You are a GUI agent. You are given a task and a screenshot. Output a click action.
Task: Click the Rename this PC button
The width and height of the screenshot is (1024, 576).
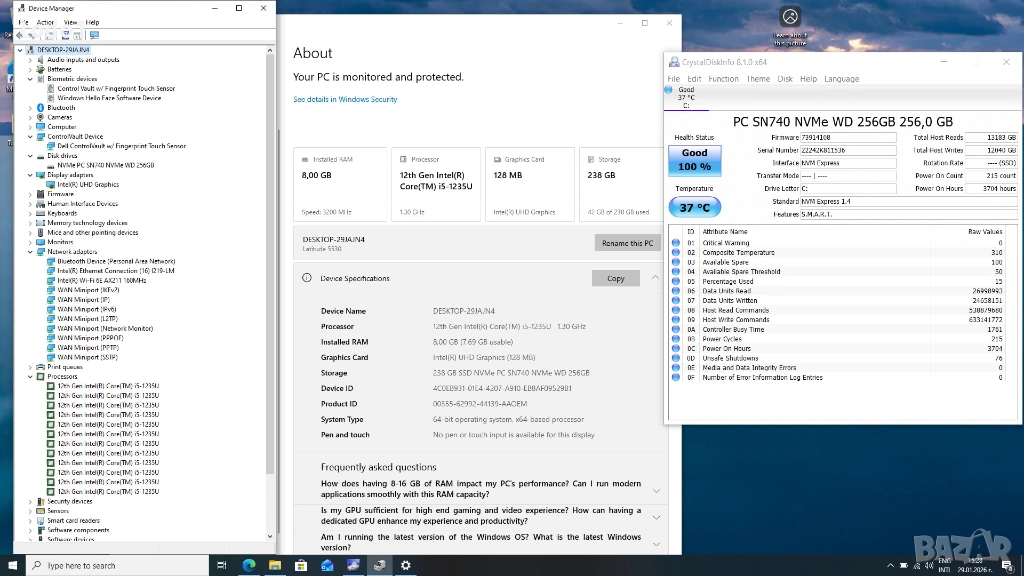point(628,243)
